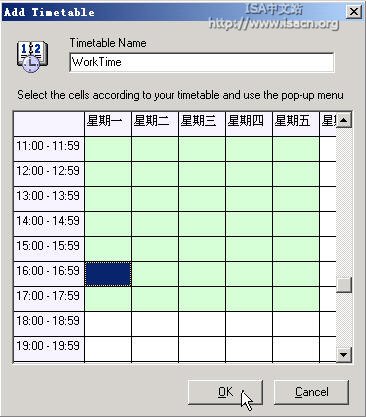Click the Cancel button

[x=311, y=392]
